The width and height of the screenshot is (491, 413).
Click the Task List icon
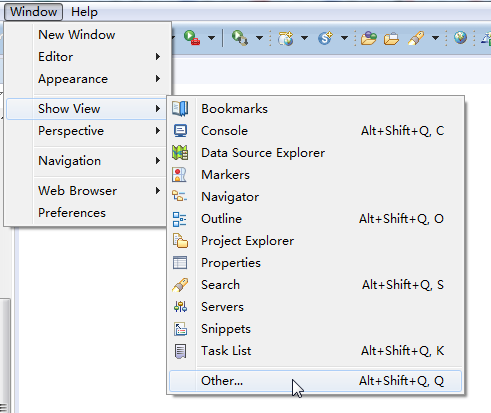click(x=180, y=351)
